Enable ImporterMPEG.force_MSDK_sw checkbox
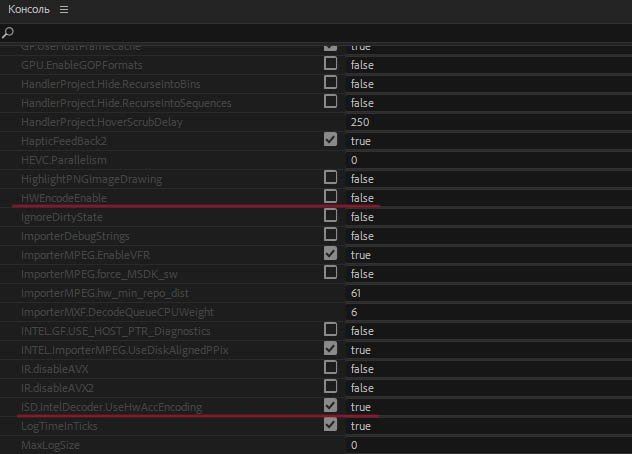 click(331, 273)
